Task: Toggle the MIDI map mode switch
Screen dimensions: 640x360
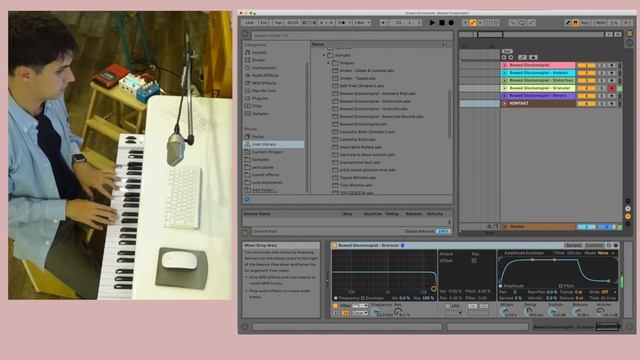Action: (600, 23)
